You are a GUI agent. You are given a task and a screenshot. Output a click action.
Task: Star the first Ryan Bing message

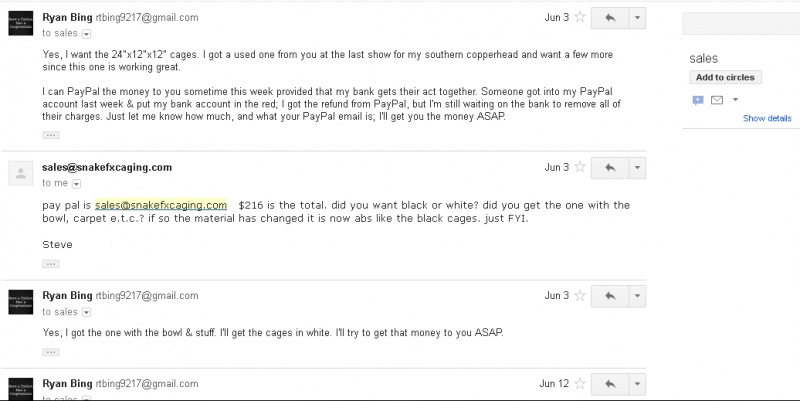580,17
